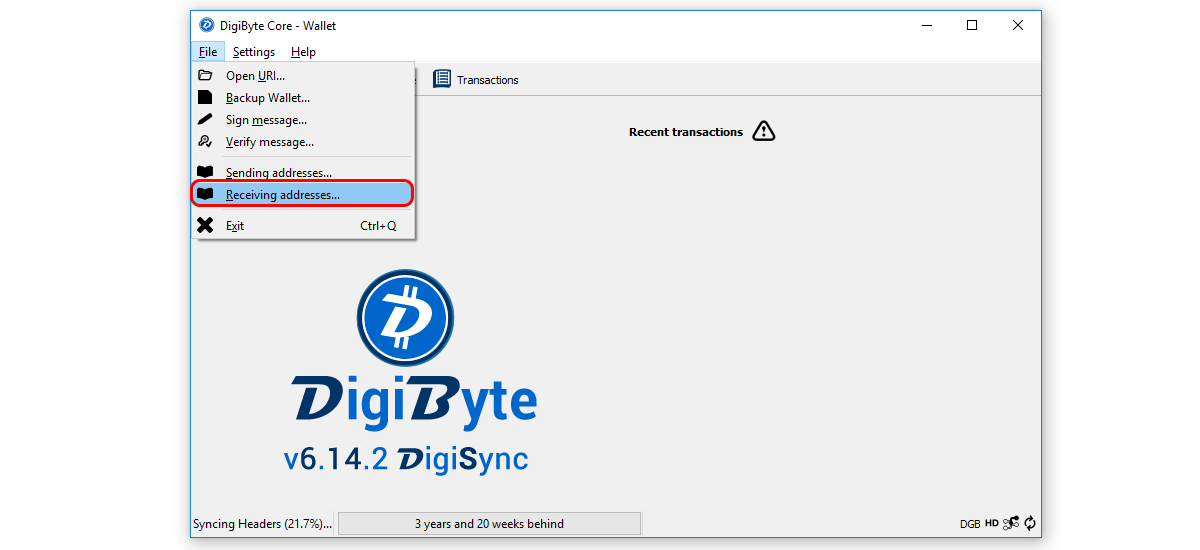This screenshot has height=550, width=1200.
Task: Choose Exit from the File menu
Action: pos(303,225)
